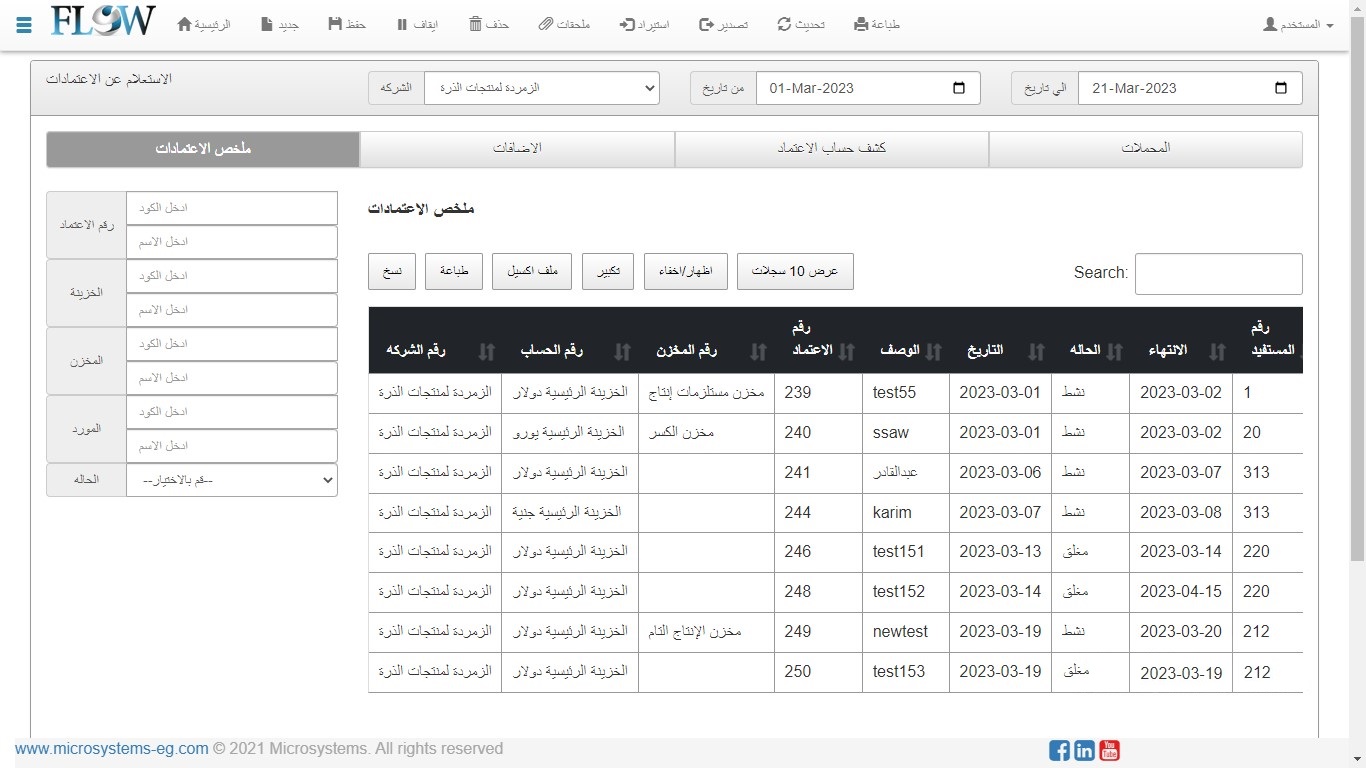Image resolution: width=1366 pixels, height=768 pixels.
Task: Click the refresh update icon
Action: (785, 24)
